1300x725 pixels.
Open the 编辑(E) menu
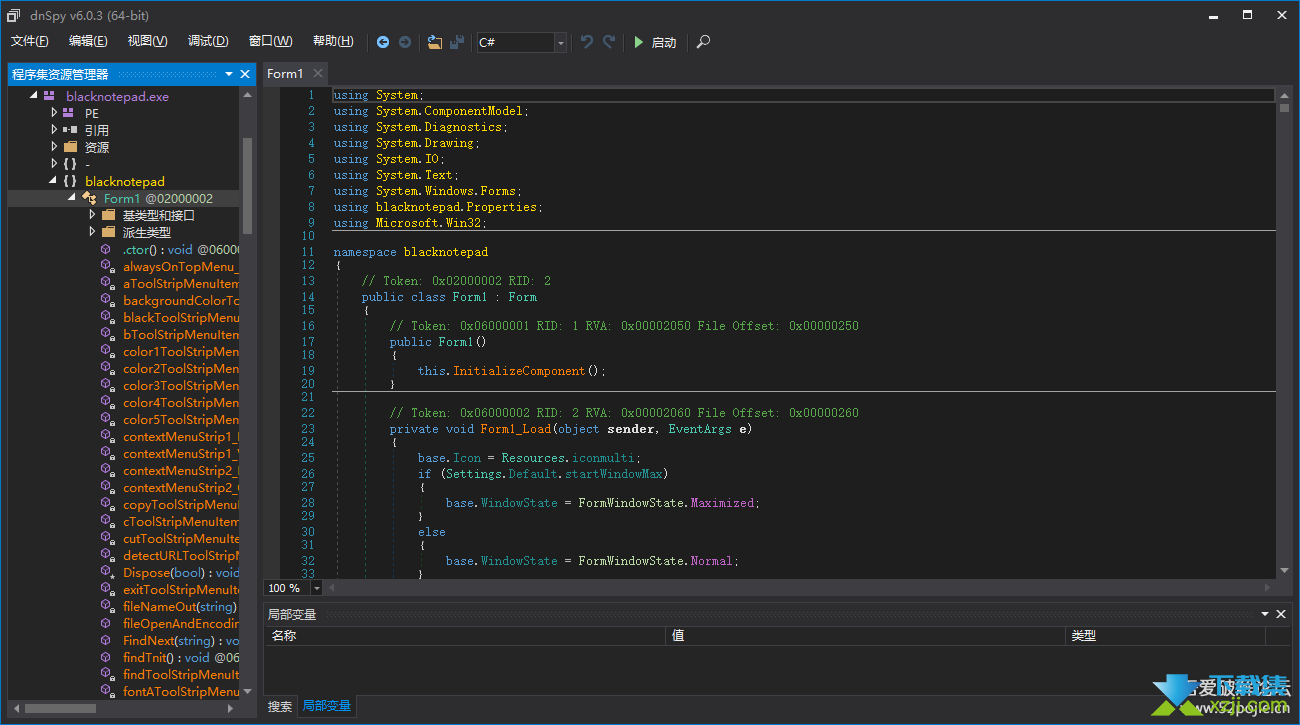click(88, 41)
